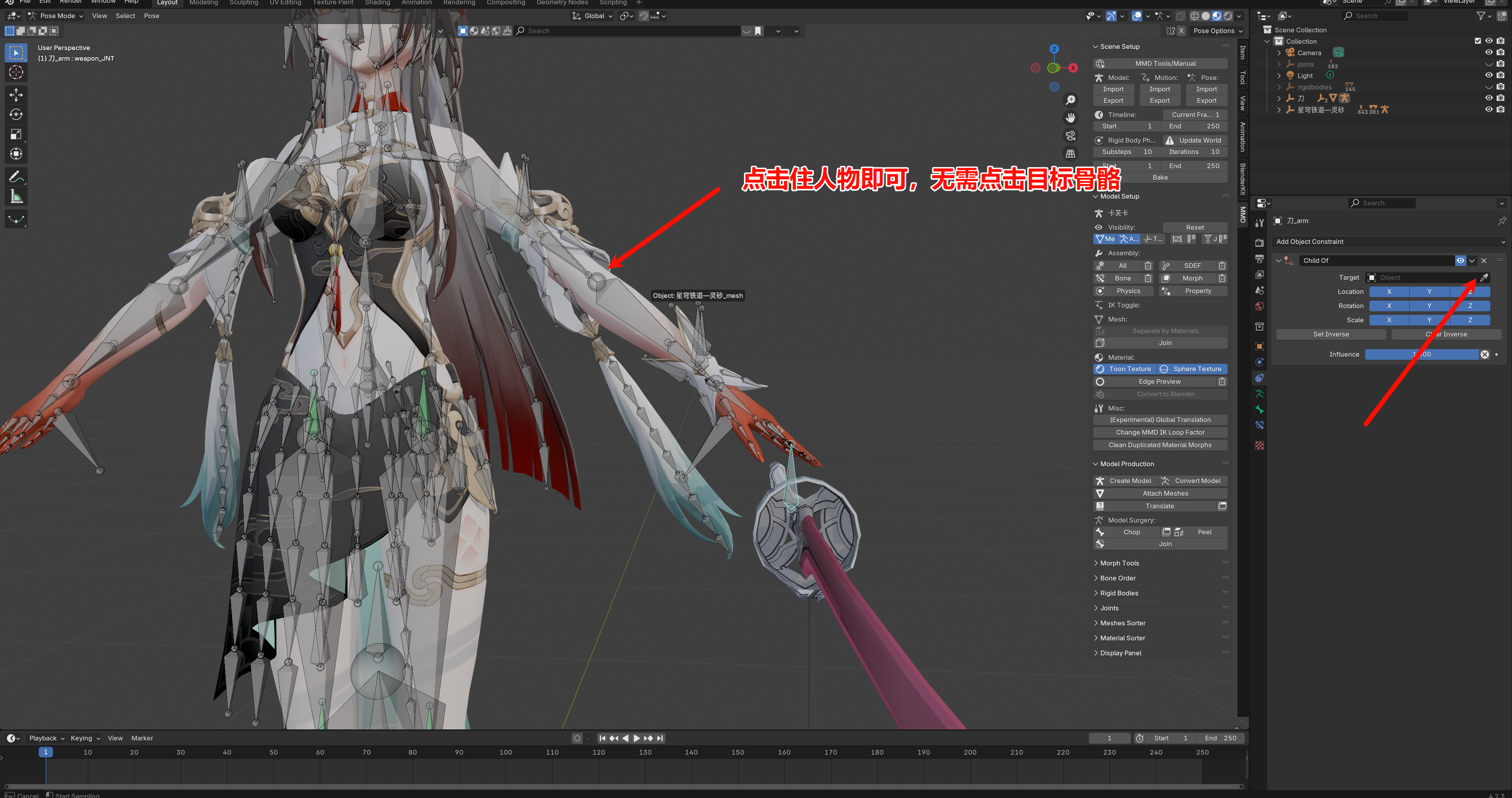The image size is (1512, 798).
Task: Click the viewport zoom magnifier icon
Action: (x=1070, y=100)
